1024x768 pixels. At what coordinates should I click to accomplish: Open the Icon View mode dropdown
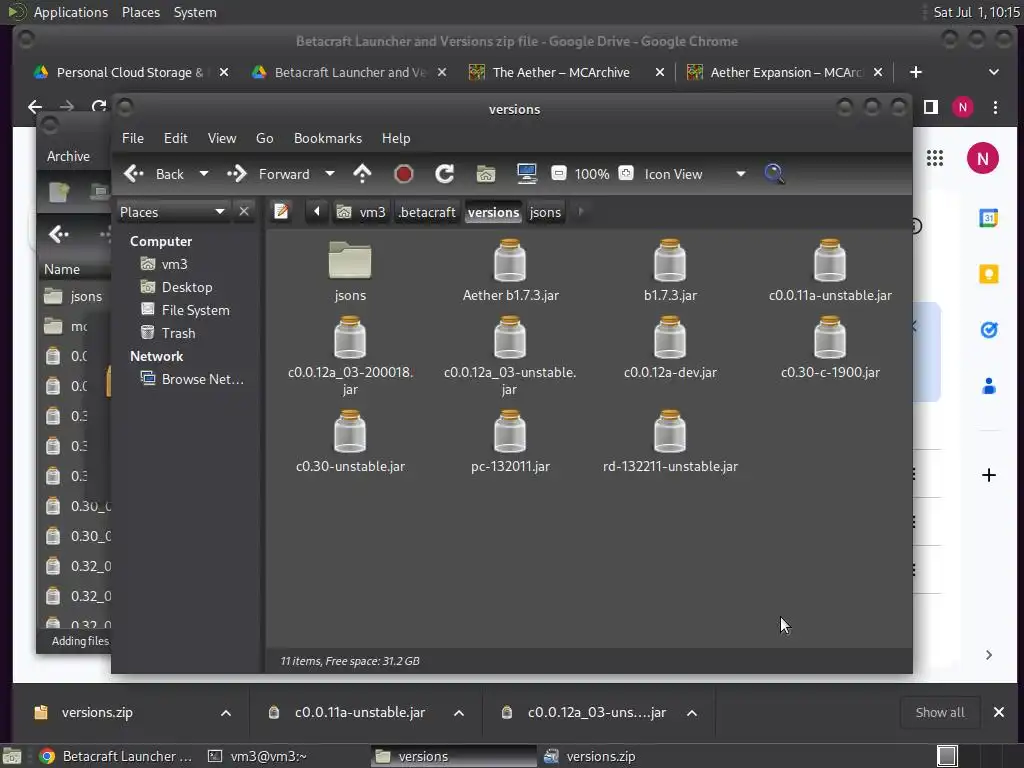point(694,174)
